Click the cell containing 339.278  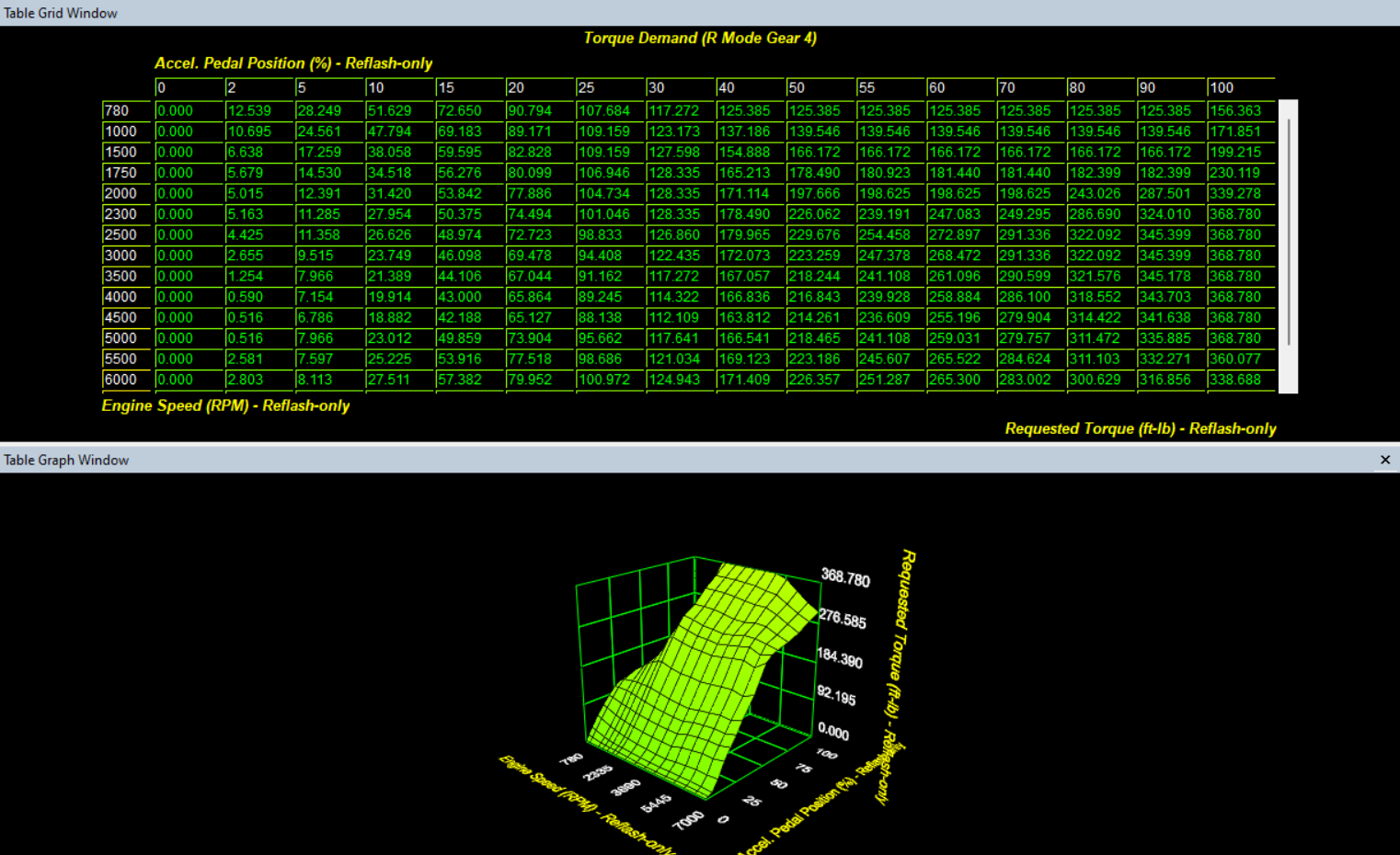coord(1240,194)
